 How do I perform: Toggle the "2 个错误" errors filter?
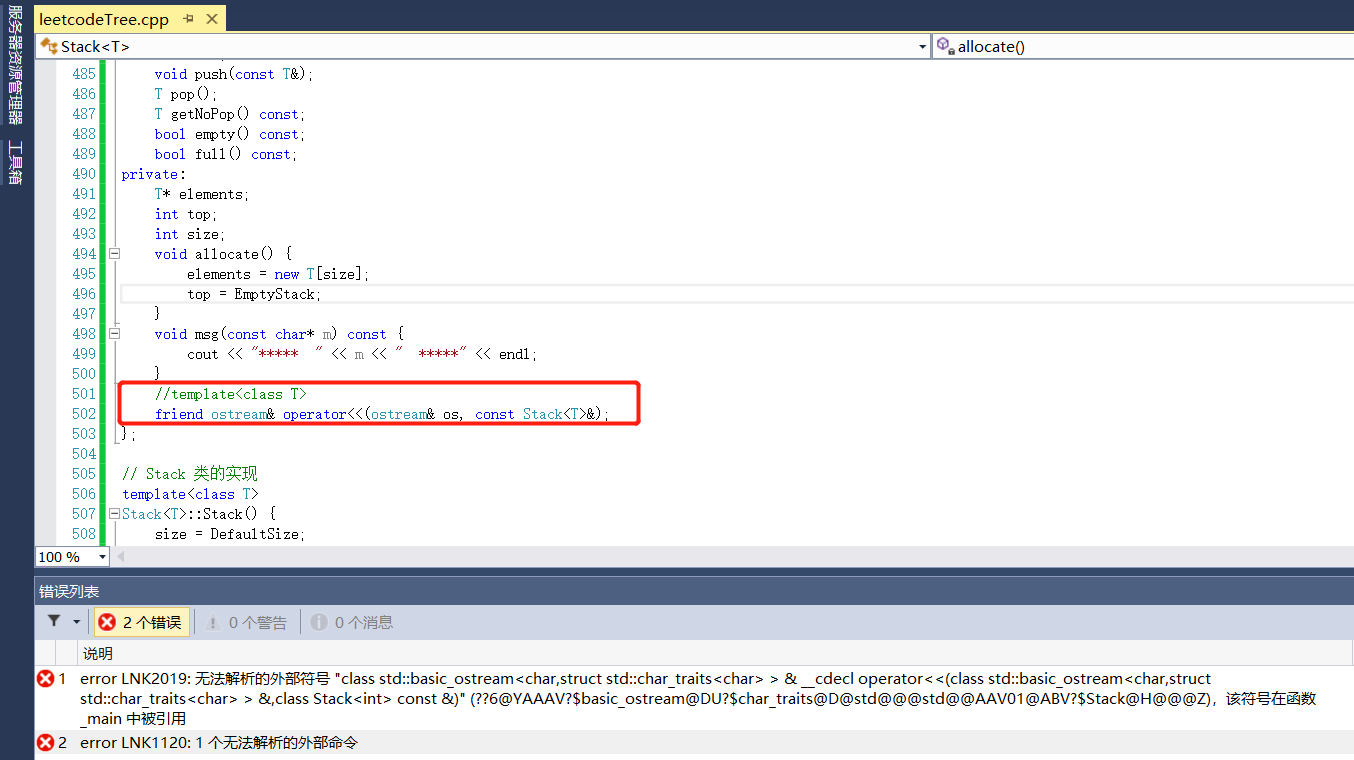click(x=140, y=620)
